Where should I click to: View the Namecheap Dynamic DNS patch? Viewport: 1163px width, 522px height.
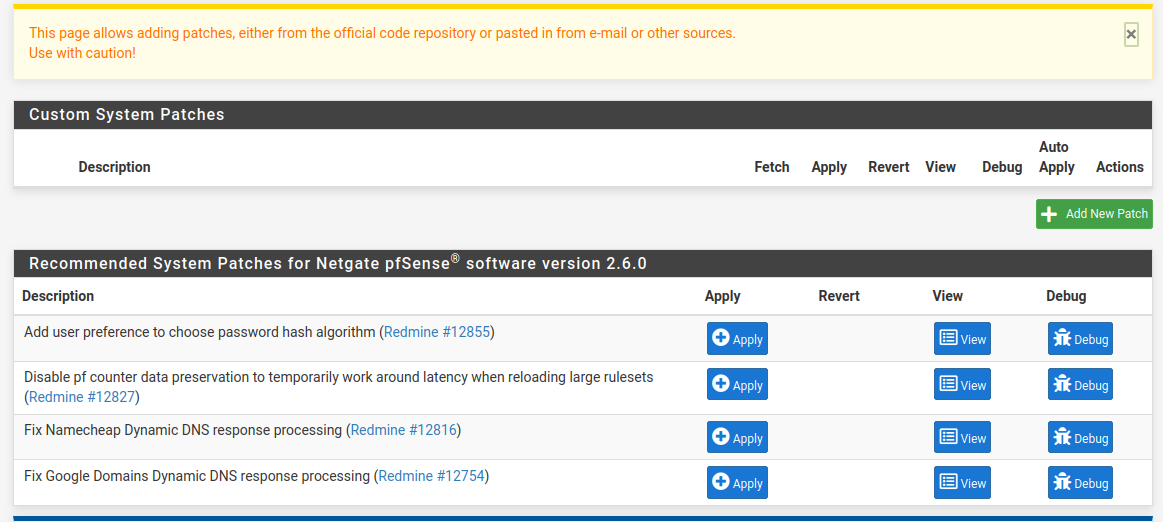pos(962,437)
